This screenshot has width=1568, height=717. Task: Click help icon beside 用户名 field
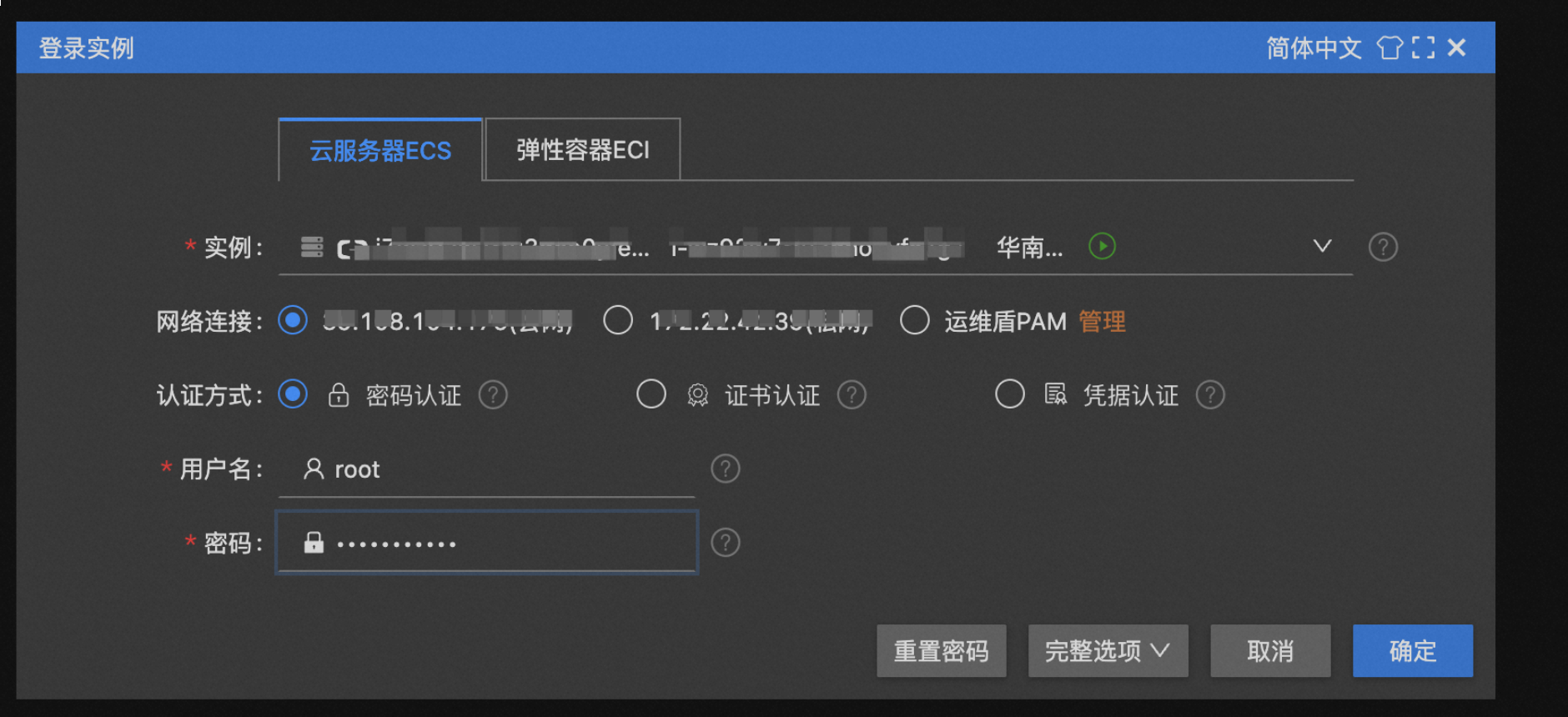click(x=726, y=469)
